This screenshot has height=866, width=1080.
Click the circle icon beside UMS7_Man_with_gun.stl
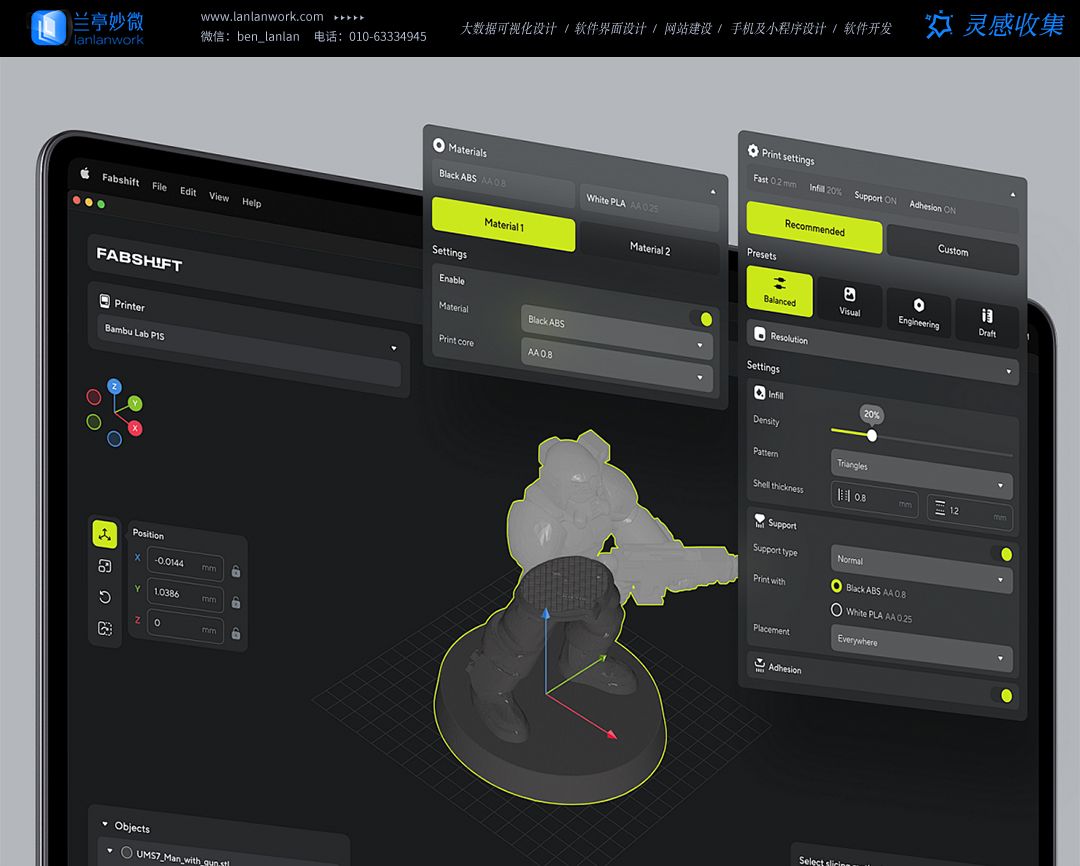127,852
